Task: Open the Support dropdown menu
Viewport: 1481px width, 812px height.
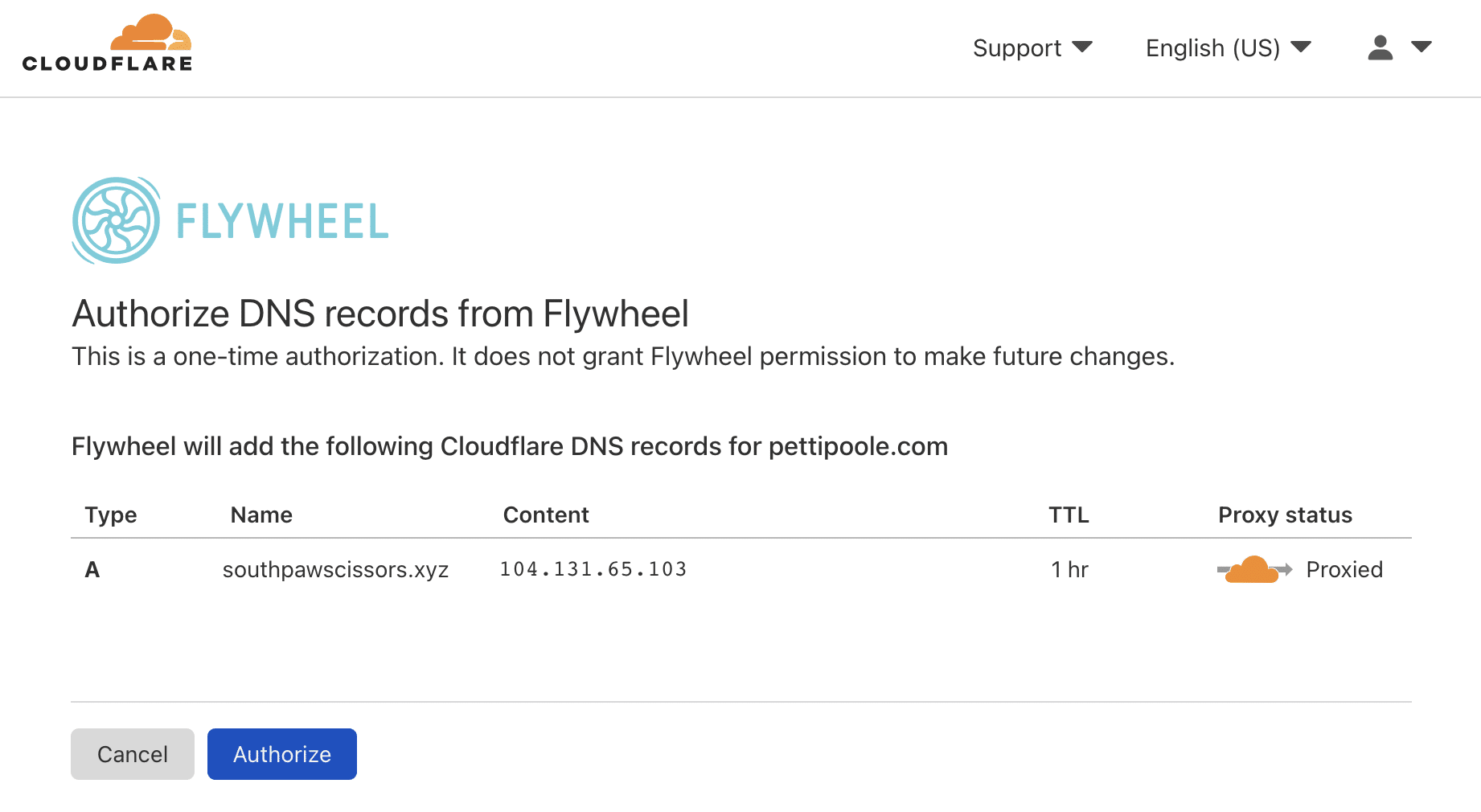Action: point(1032,48)
